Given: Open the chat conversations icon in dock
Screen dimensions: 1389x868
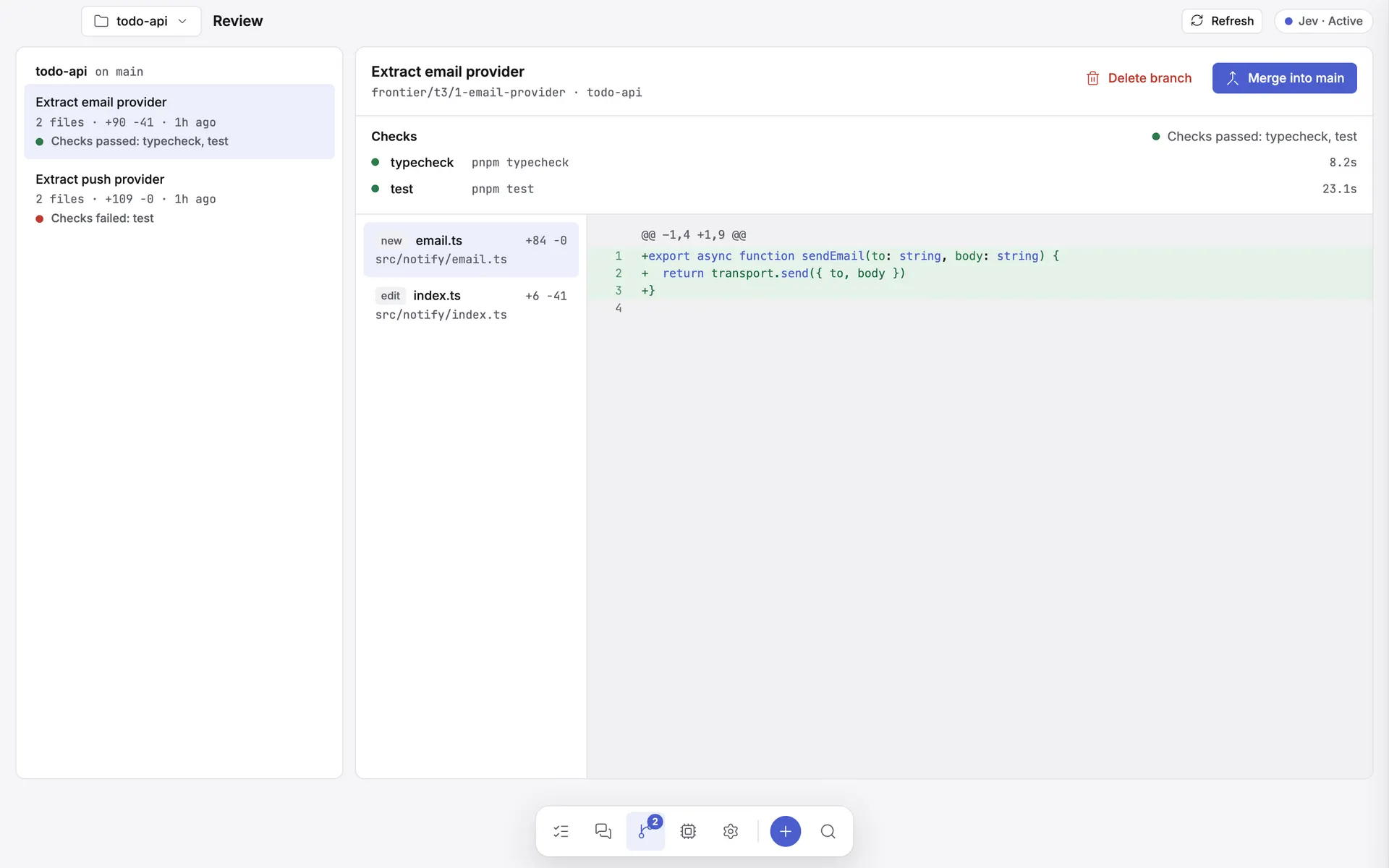Looking at the screenshot, I should pos(603,831).
